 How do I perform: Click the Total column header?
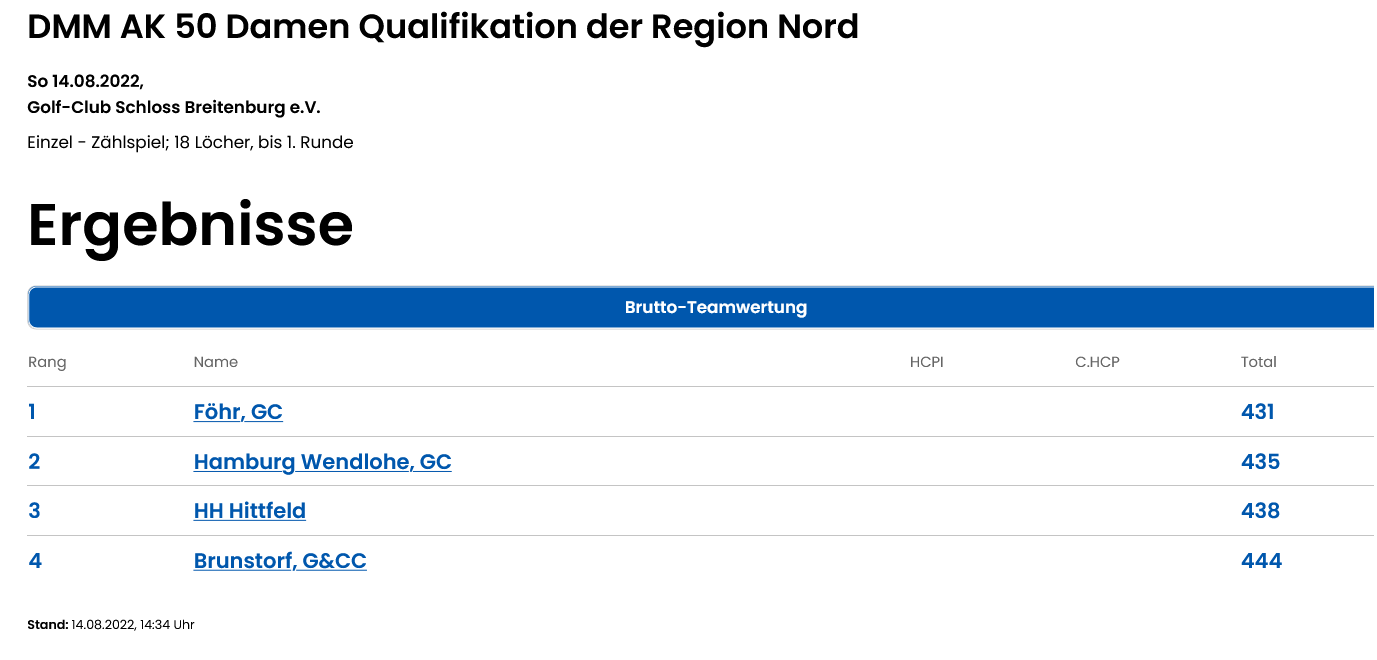[x=1259, y=362]
